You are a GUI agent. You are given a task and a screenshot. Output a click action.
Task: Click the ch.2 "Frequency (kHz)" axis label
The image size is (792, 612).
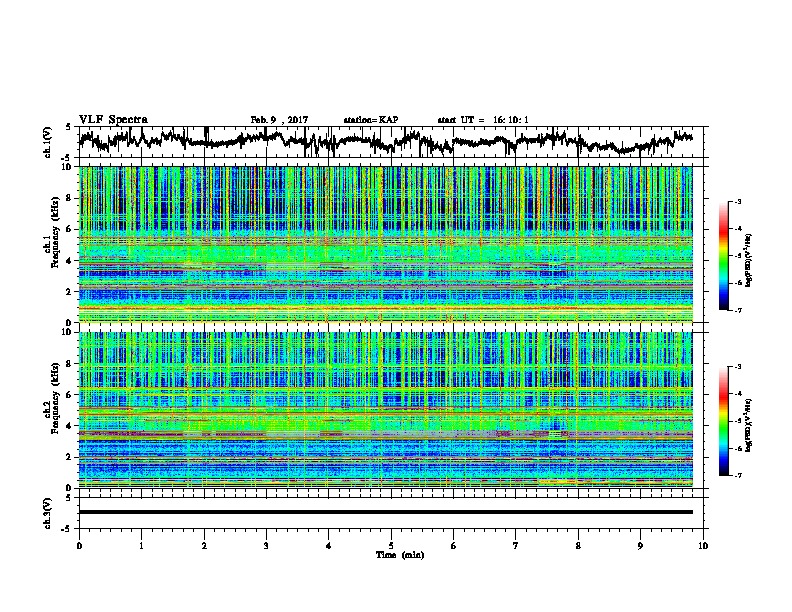point(55,398)
